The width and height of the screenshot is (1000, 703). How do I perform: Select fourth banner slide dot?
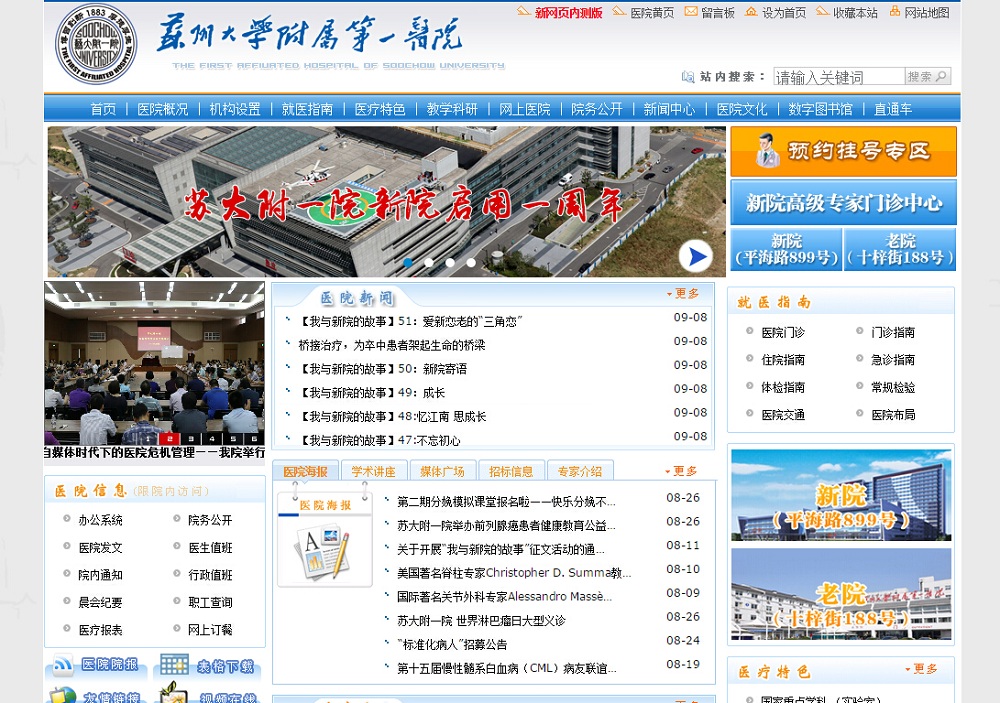click(471, 262)
